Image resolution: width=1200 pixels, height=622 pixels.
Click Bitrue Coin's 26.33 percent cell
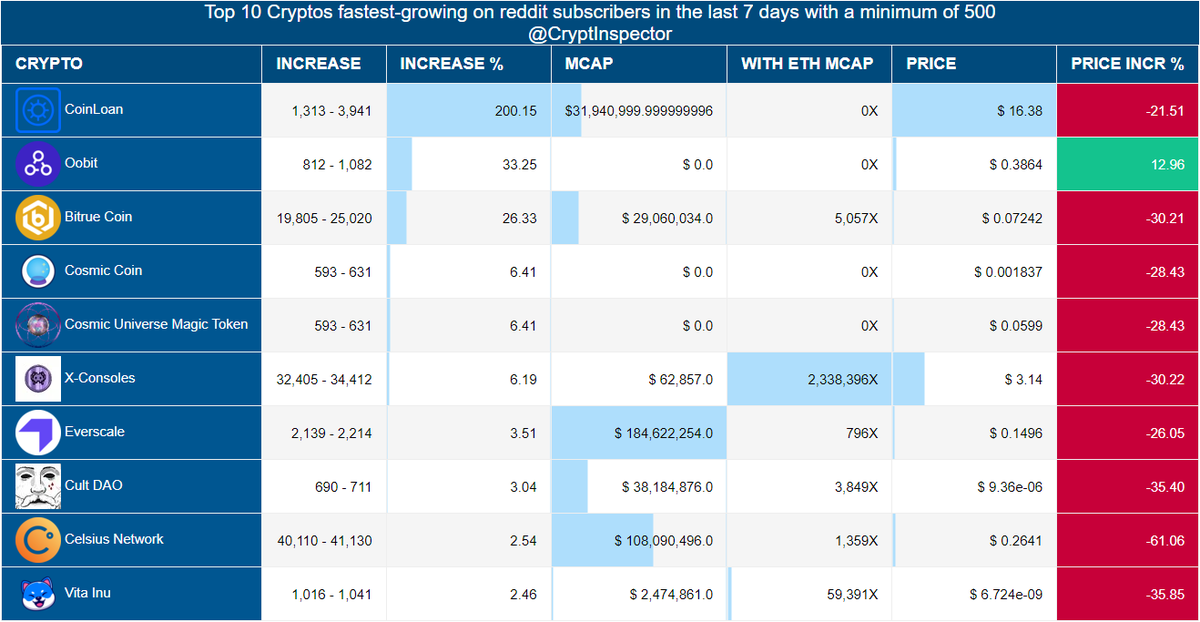click(469, 218)
